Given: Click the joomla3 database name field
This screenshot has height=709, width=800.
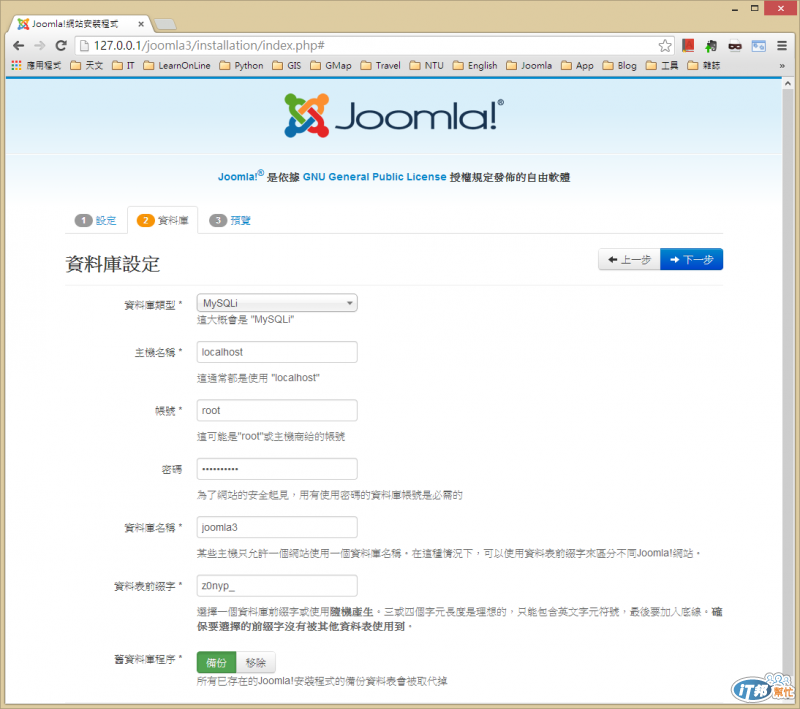Looking at the screenshot, I should pos(277,527).
